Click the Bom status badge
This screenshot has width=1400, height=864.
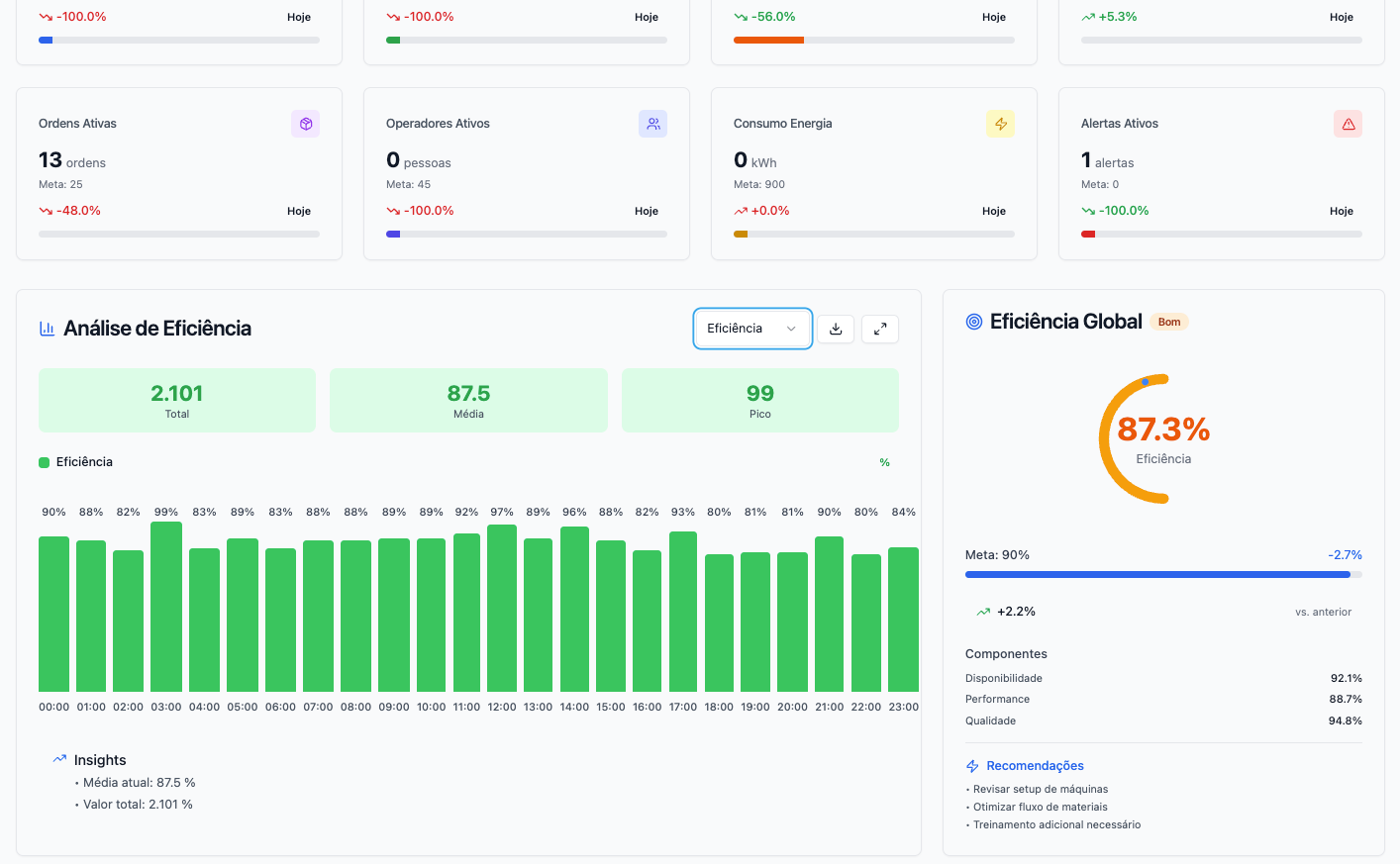[x=1169, y=322]
